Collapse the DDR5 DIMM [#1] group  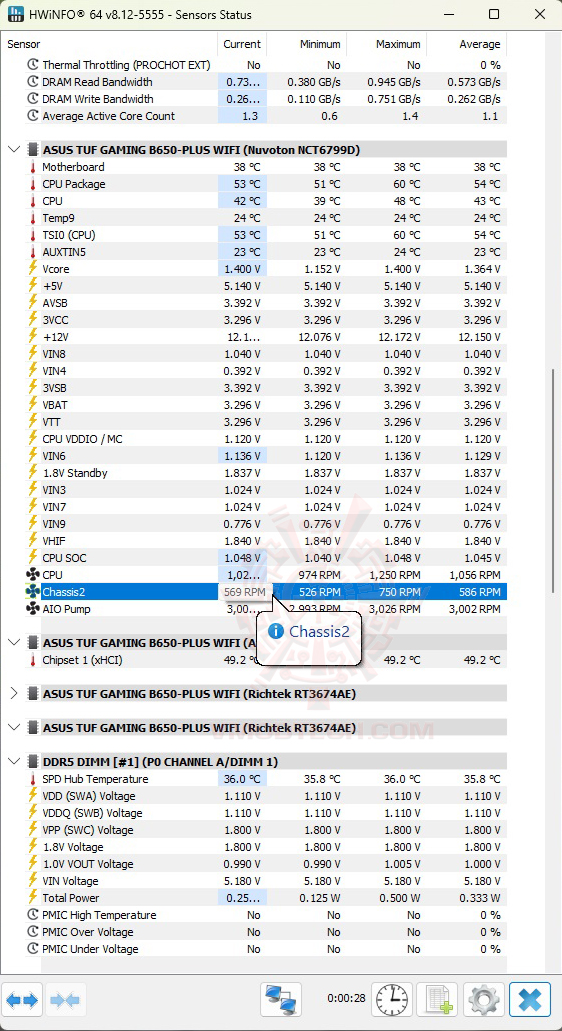click(x=14, y=761)
